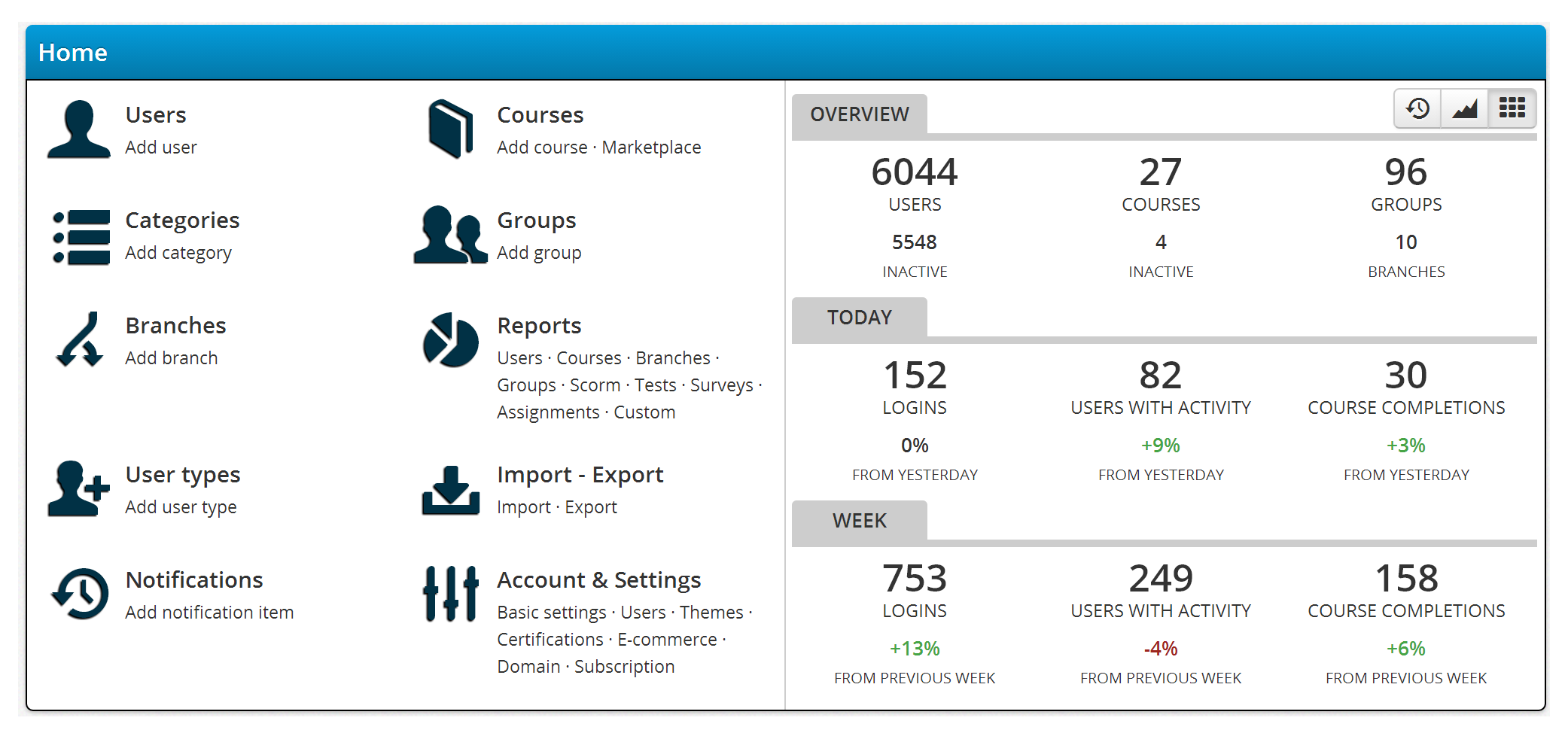This screenshot has width=1568, height=739.
Task: Open Custom report link
Action: 644,412
